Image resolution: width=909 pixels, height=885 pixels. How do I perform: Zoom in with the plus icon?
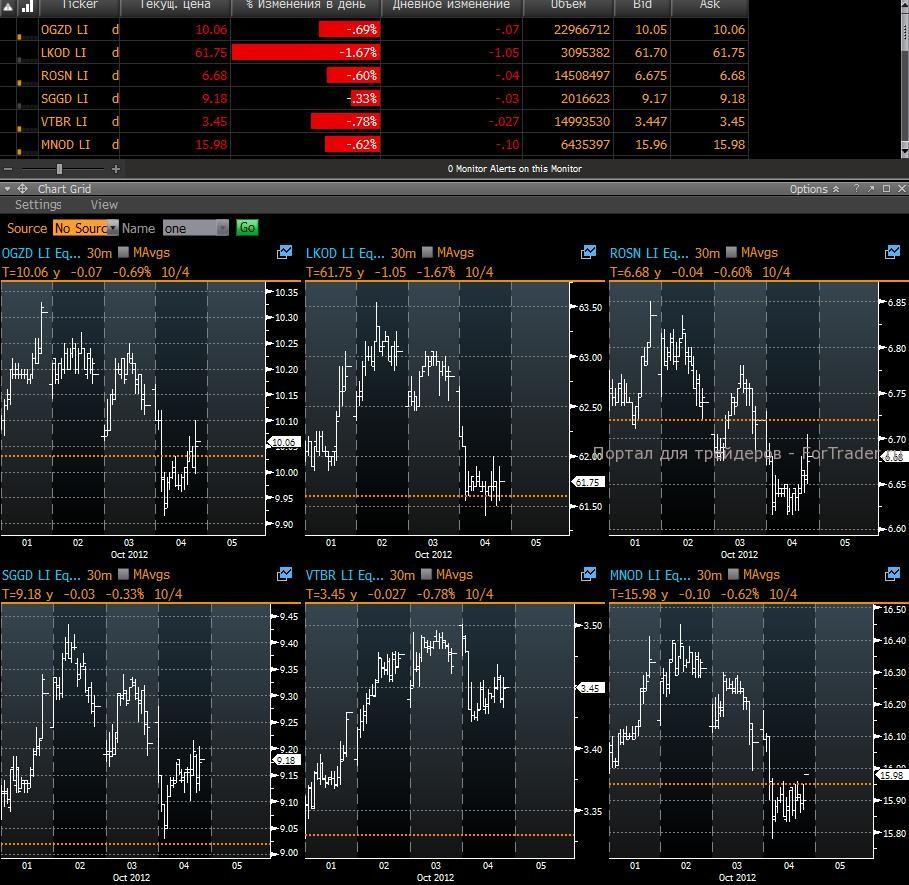116,169
